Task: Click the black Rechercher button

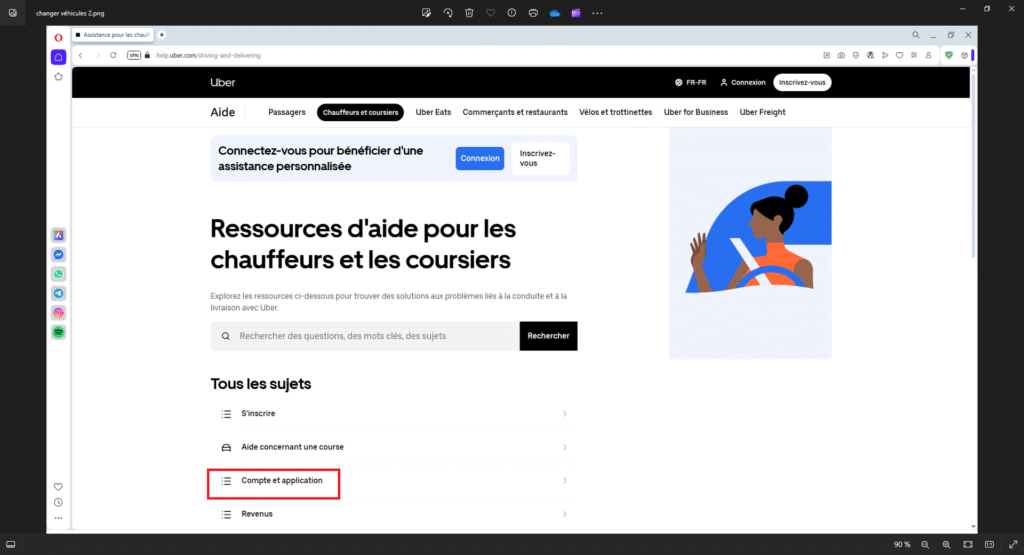Action: click(x=549, y=336)
